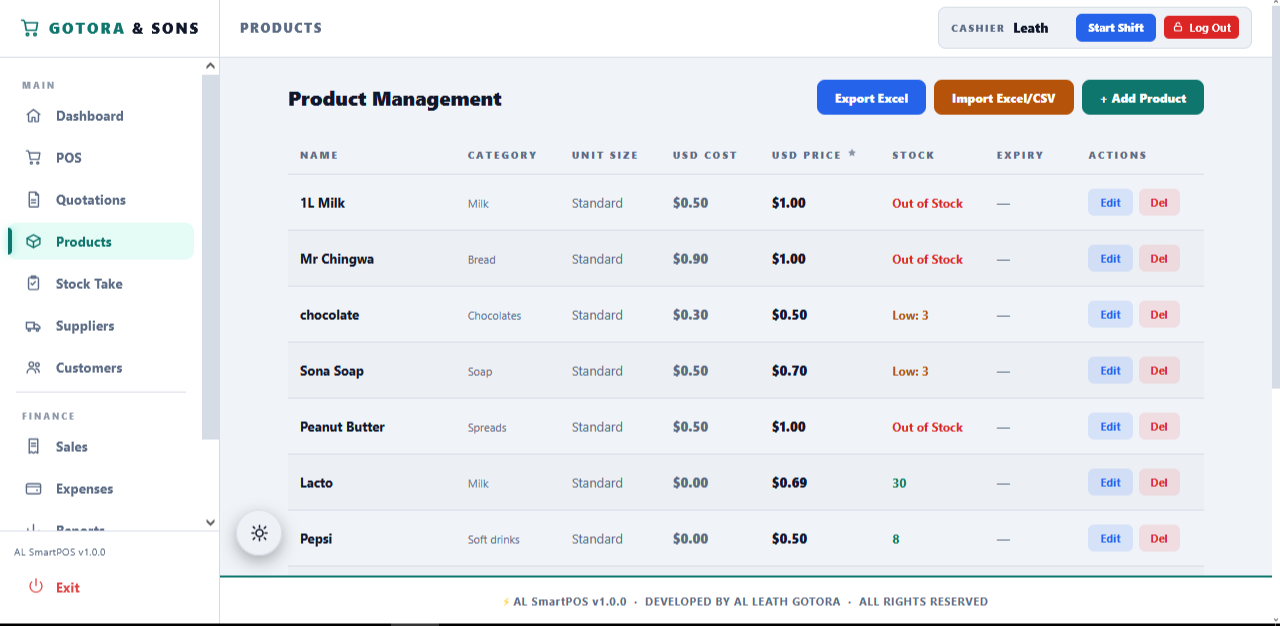This screenshot has height=626, width=1280.
Task: Click the Sales receipt icon
Action: [34, 447]
